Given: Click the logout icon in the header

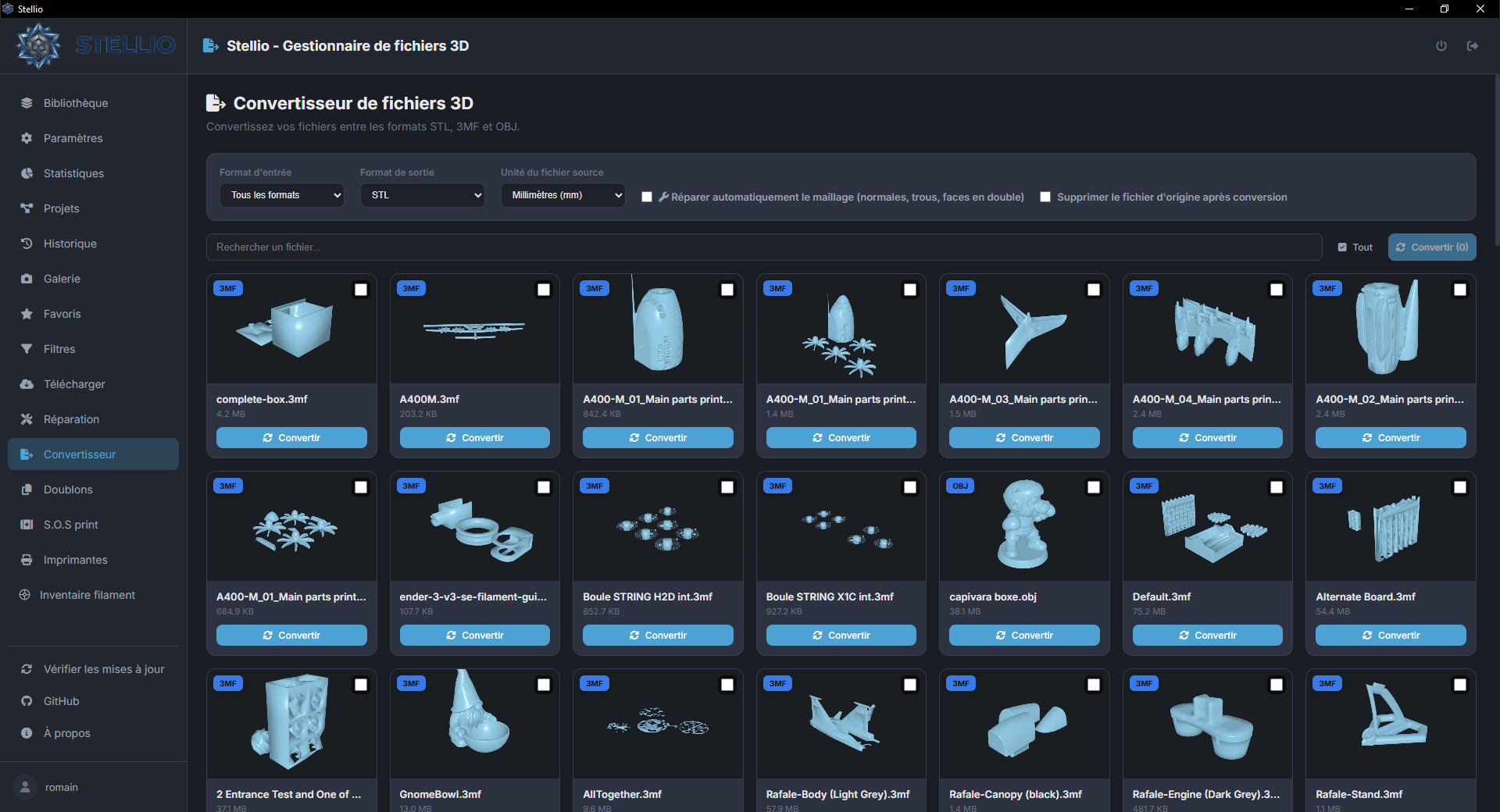Looking at the screenshot, I should pyautogui.click(x=1473, y=46).
